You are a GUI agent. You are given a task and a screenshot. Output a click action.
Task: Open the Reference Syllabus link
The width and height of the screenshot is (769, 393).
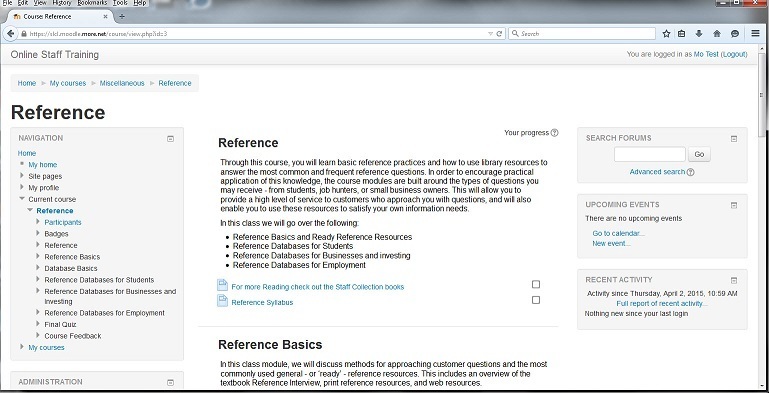pyautogui.click(x=262, y=303)
